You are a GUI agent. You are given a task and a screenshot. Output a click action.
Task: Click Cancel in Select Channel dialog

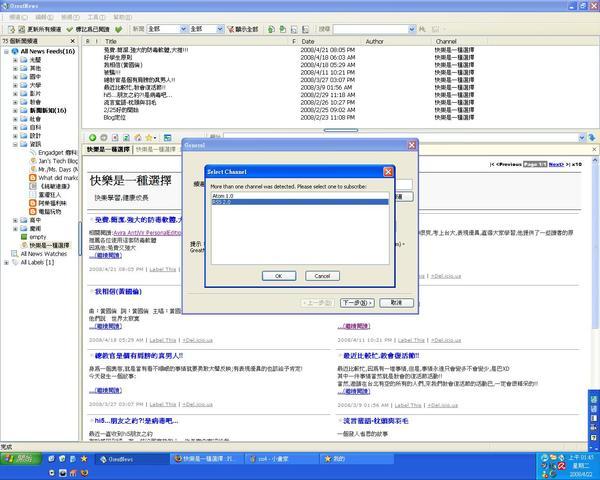(x=322, y=276)
